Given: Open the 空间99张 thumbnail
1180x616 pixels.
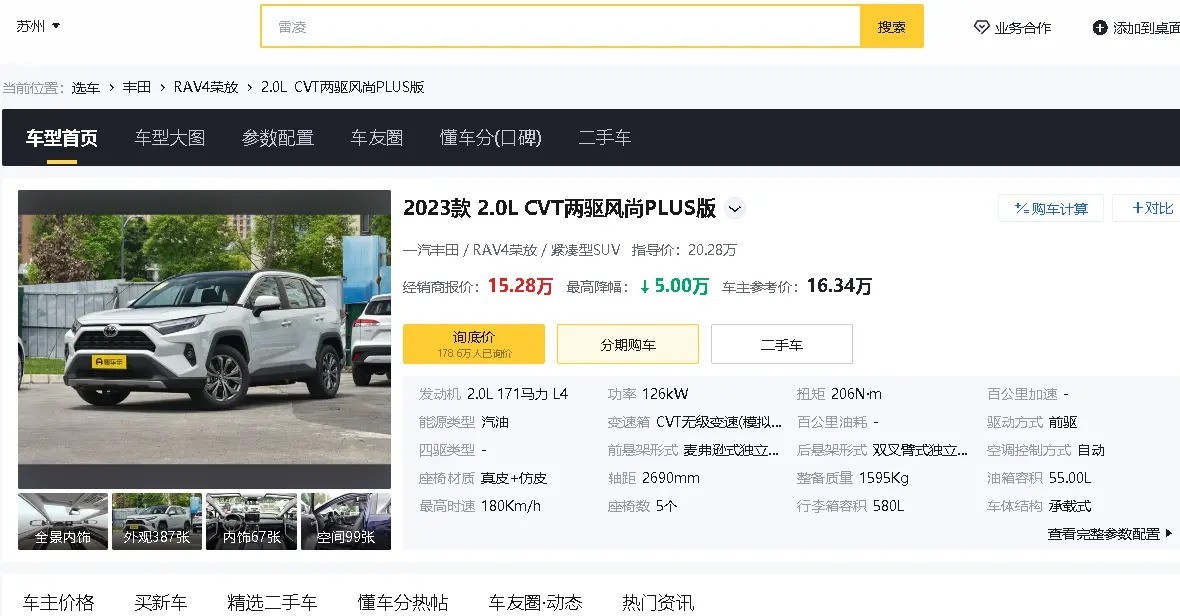Looking at the screenshot, I should [x=345, y=521].
